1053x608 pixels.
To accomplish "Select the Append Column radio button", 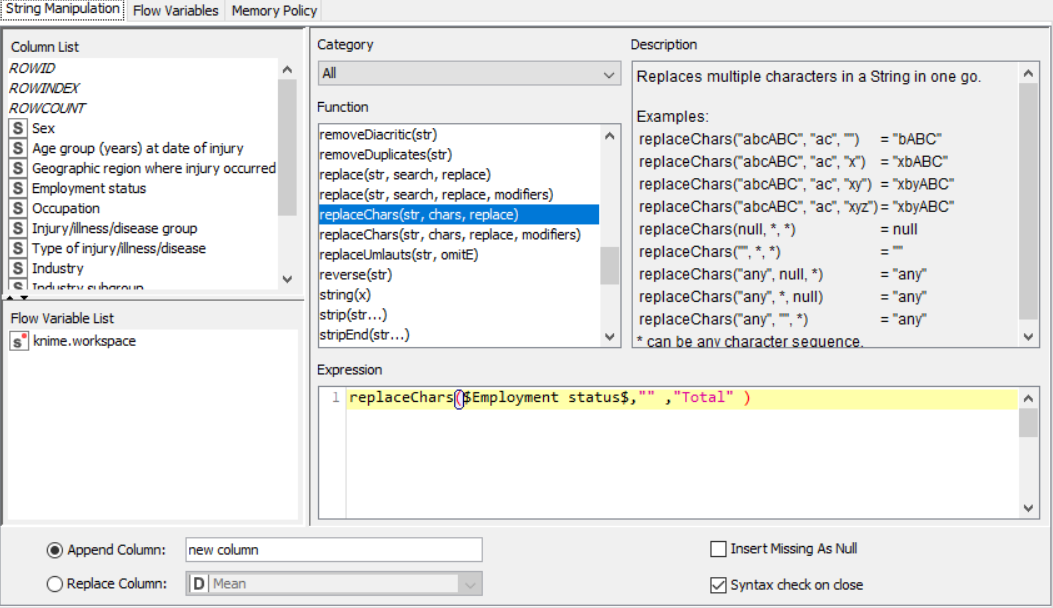I will 54,550.
